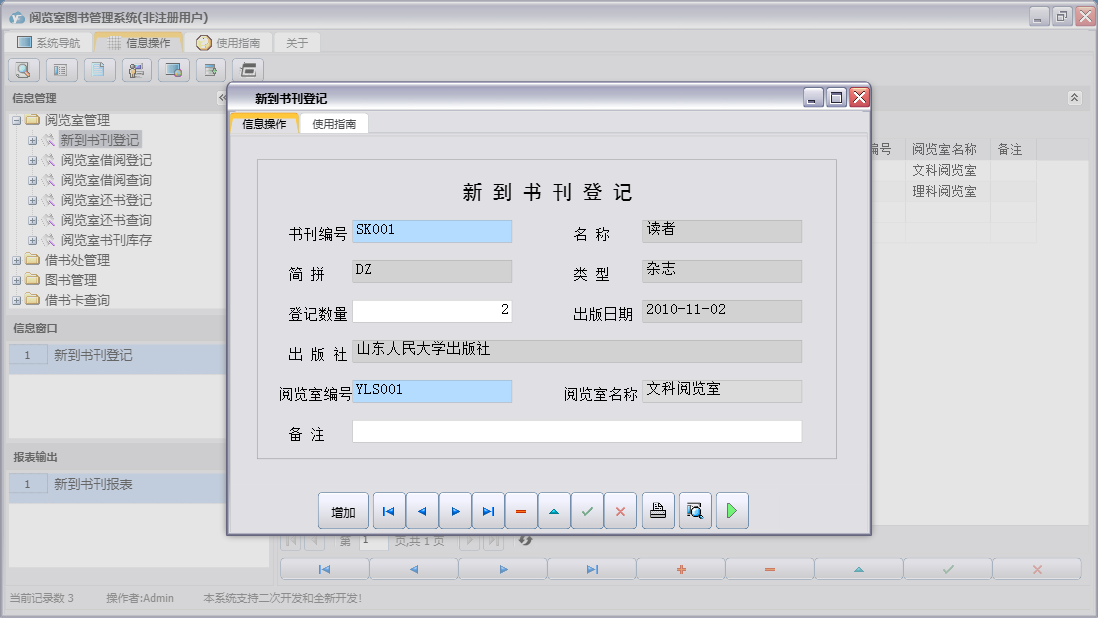This screenshot has height=618, width=1098.
Task: Click the red minus delete icon in dialog
Action: (521, 511)
